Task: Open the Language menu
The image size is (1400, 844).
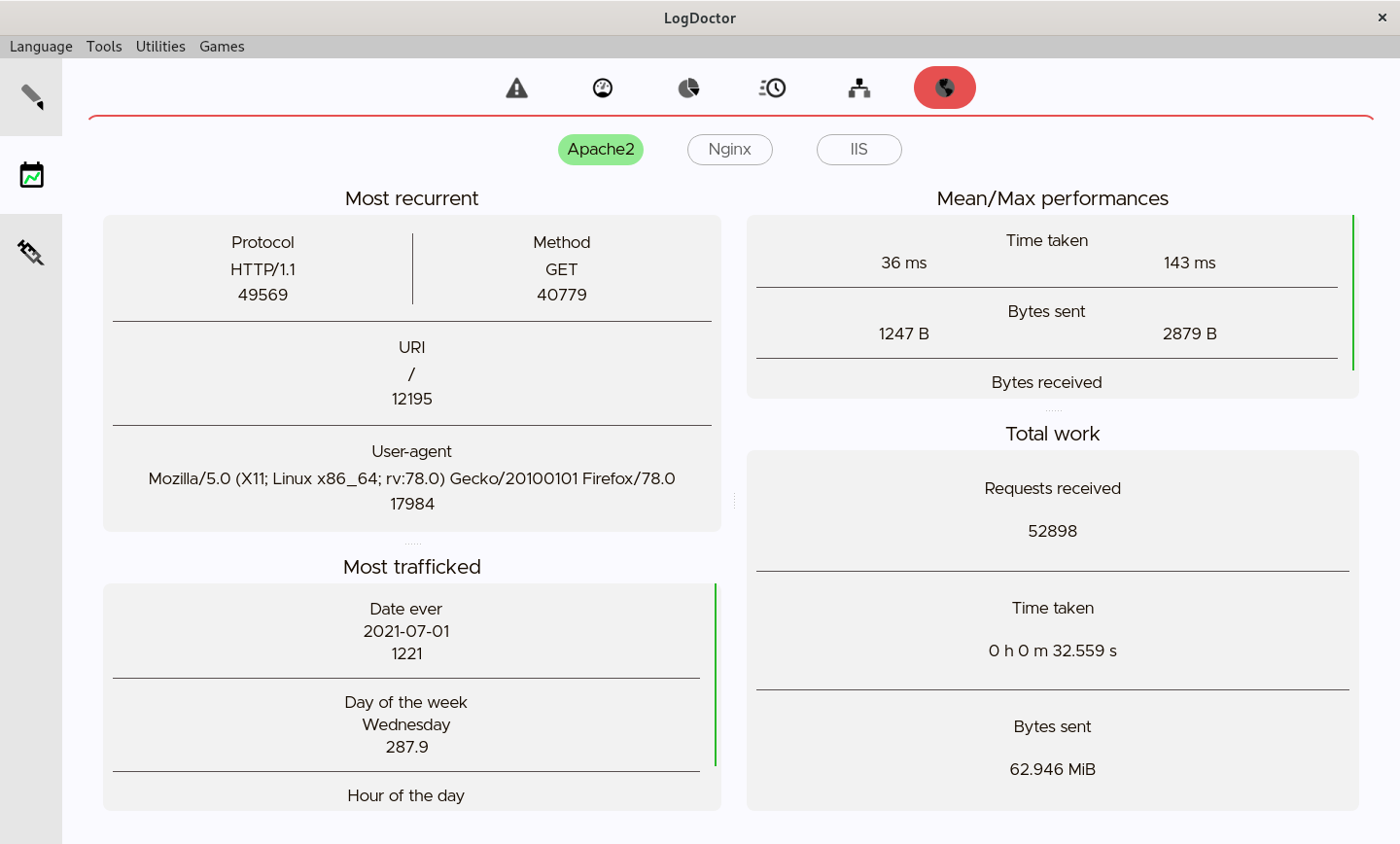Action: coord(41,47)
